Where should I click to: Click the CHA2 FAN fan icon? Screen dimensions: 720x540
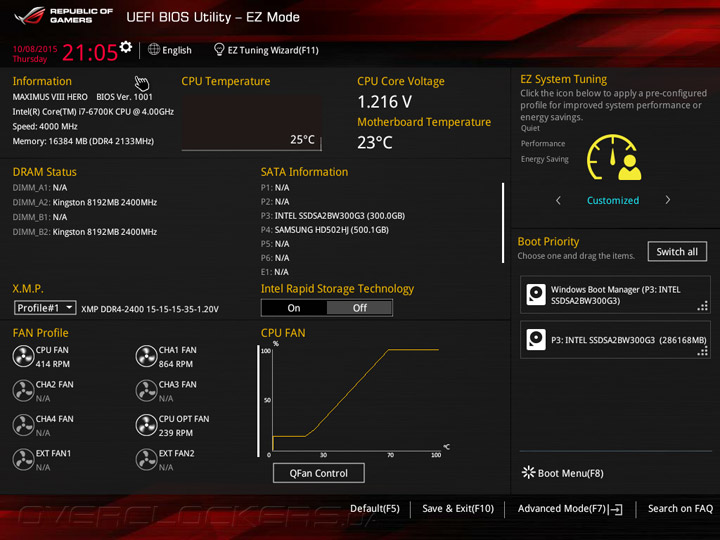tap(23, 391)
